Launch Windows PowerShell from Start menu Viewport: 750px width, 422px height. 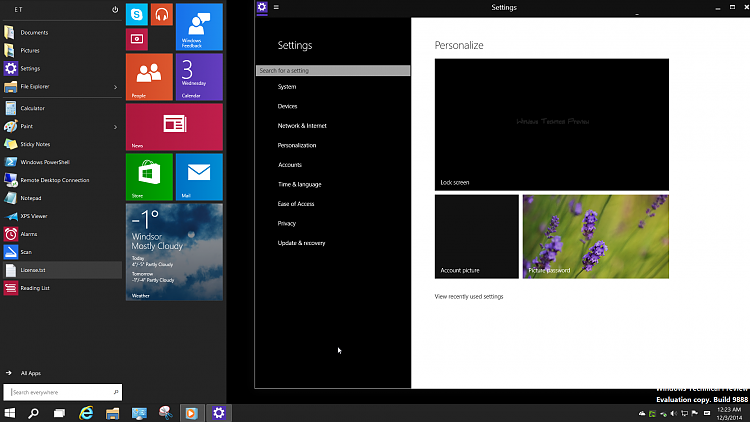[x=62, y=162]
